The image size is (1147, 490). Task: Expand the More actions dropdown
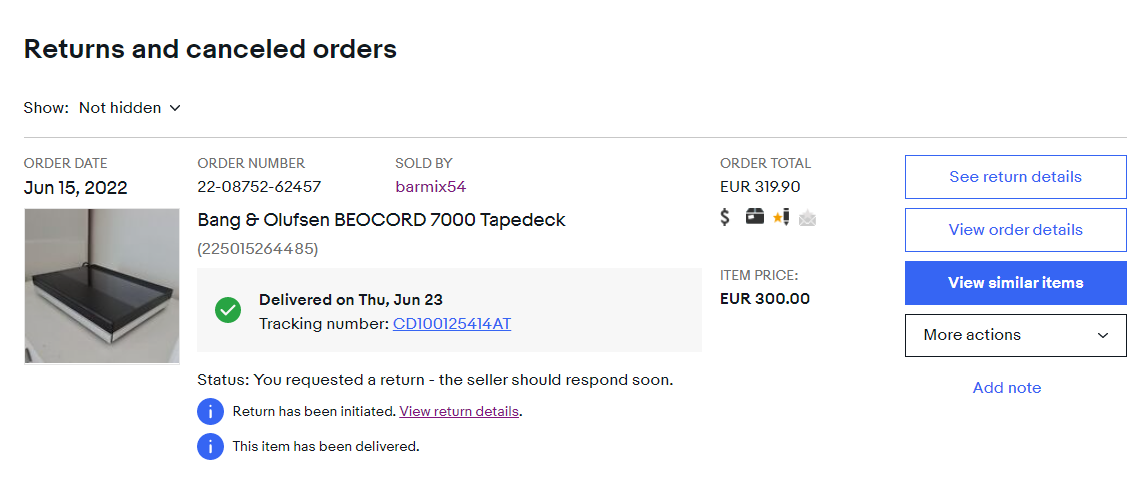(x=1015, y=335)
